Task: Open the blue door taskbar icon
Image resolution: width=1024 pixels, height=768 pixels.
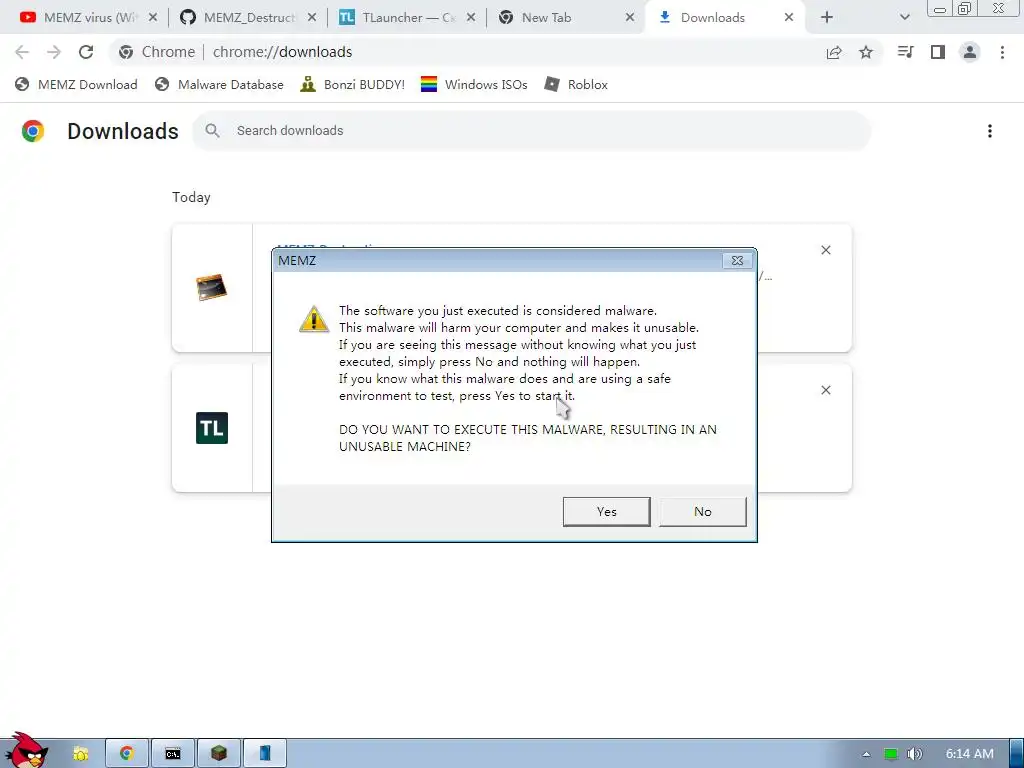Action: tap(265, 754)
